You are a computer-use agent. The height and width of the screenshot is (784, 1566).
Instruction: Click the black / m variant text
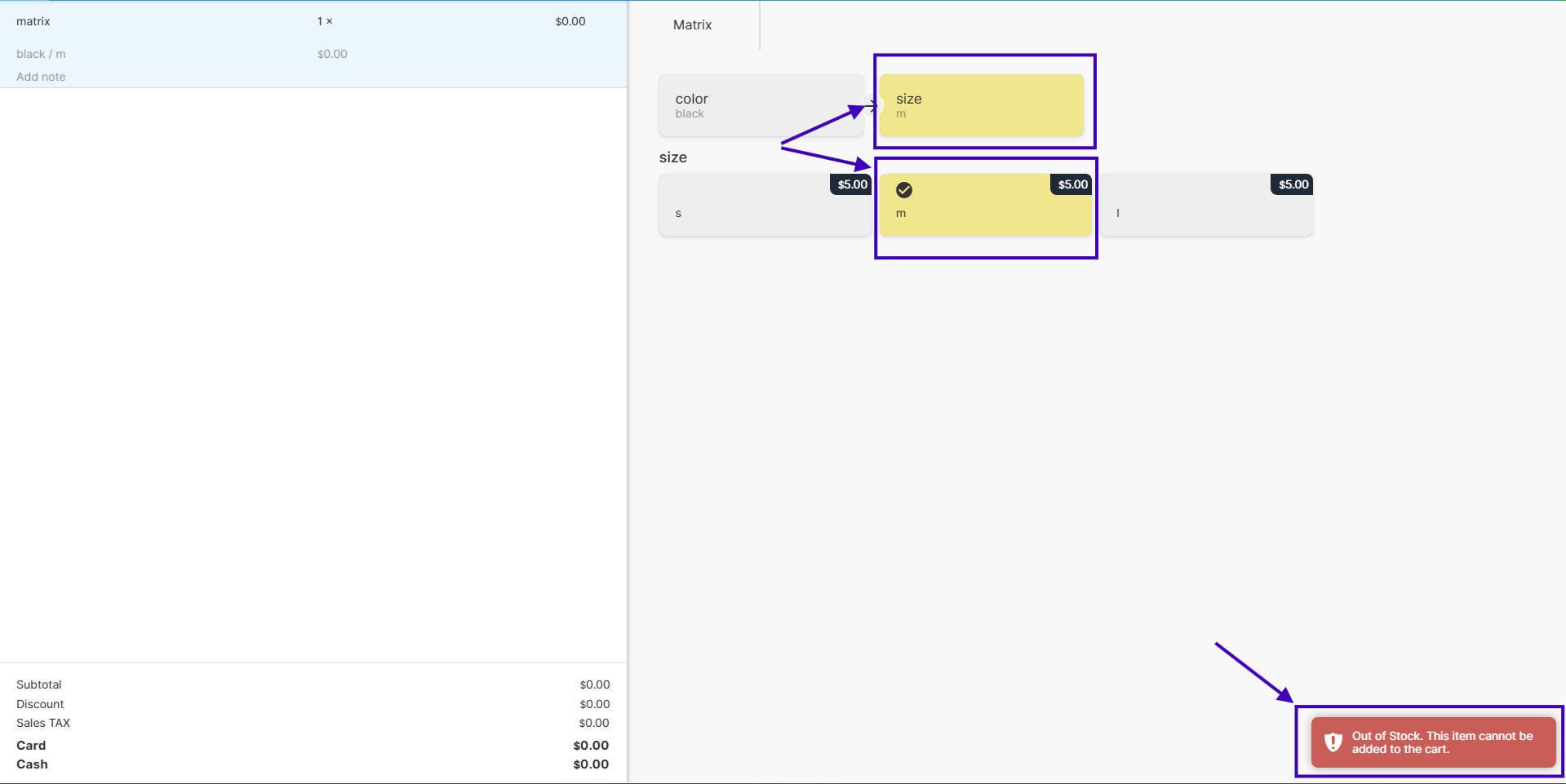(41, 54)
